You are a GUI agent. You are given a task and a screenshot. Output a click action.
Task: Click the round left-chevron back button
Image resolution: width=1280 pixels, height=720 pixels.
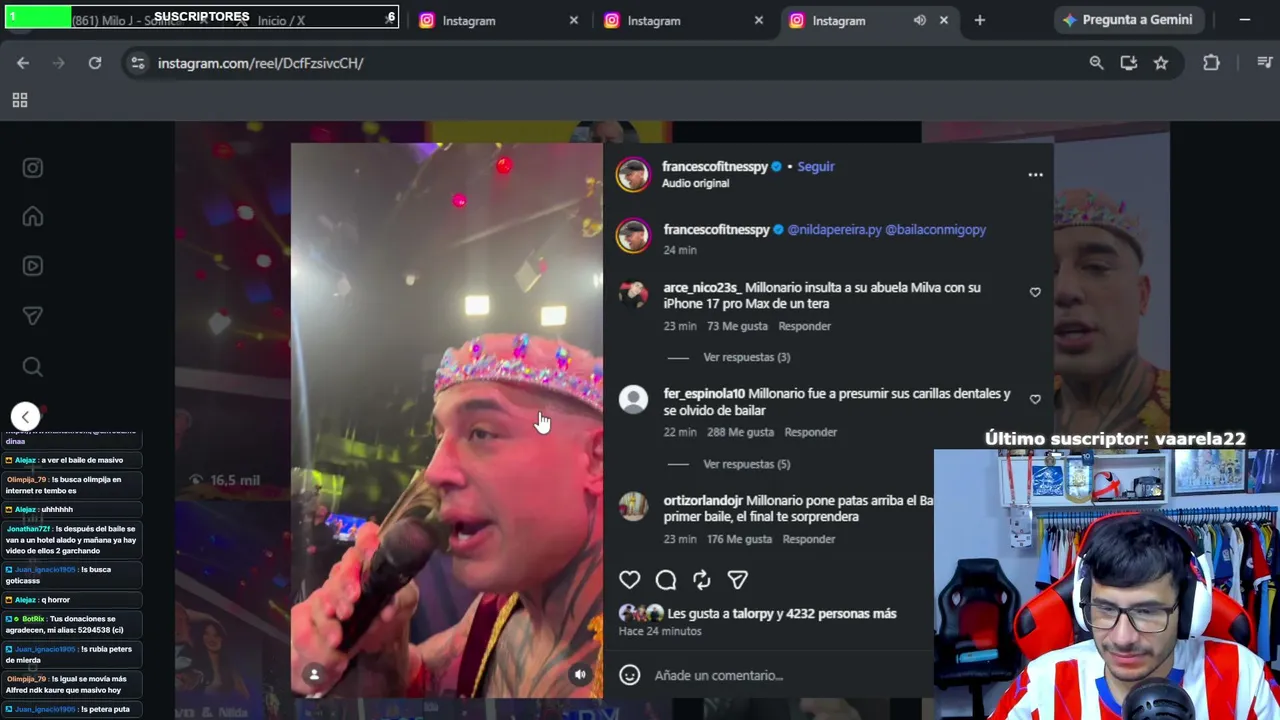[x=26, y=416]
